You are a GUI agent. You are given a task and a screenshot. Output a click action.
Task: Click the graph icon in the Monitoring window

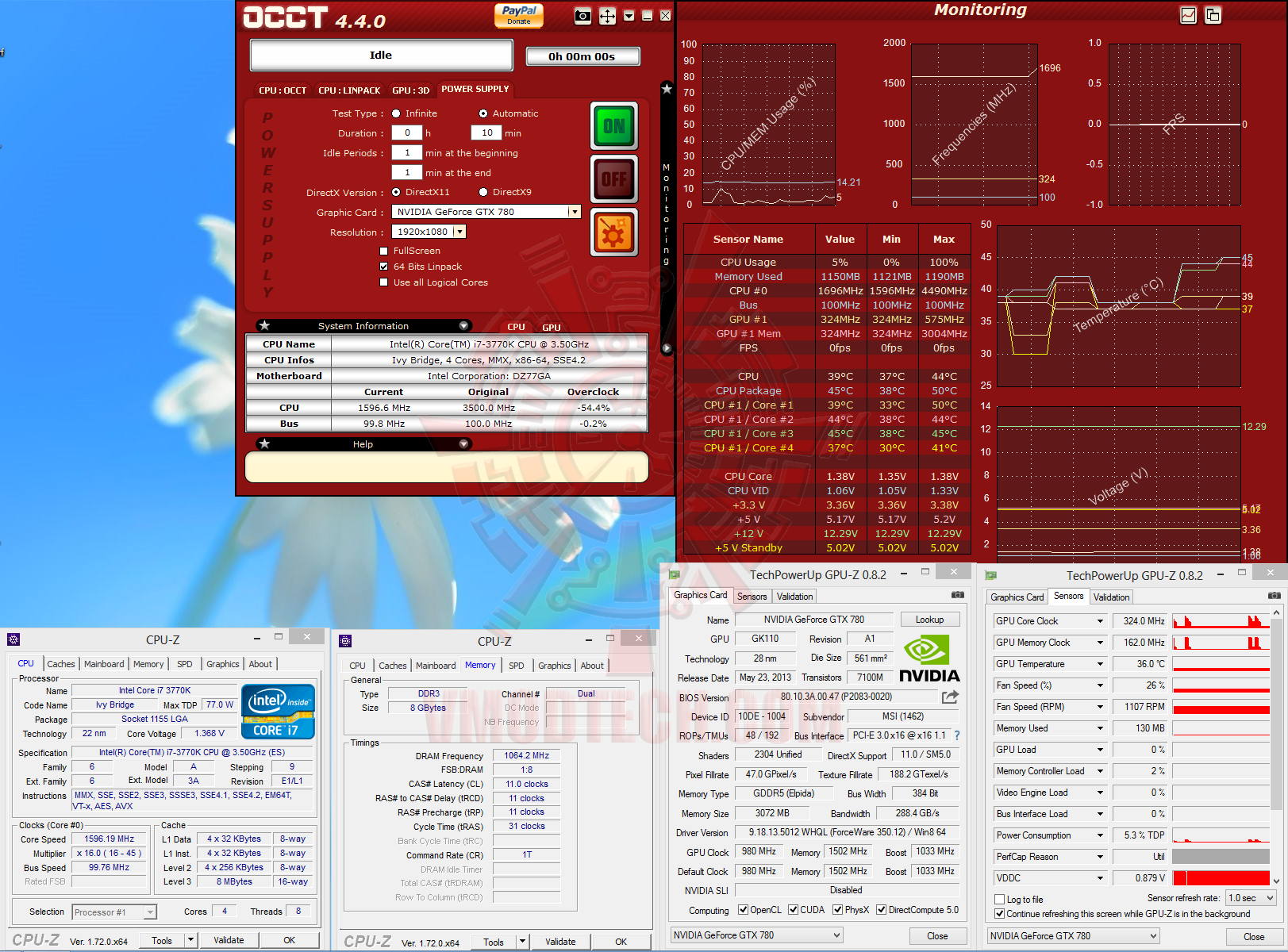pos(1188,15)
